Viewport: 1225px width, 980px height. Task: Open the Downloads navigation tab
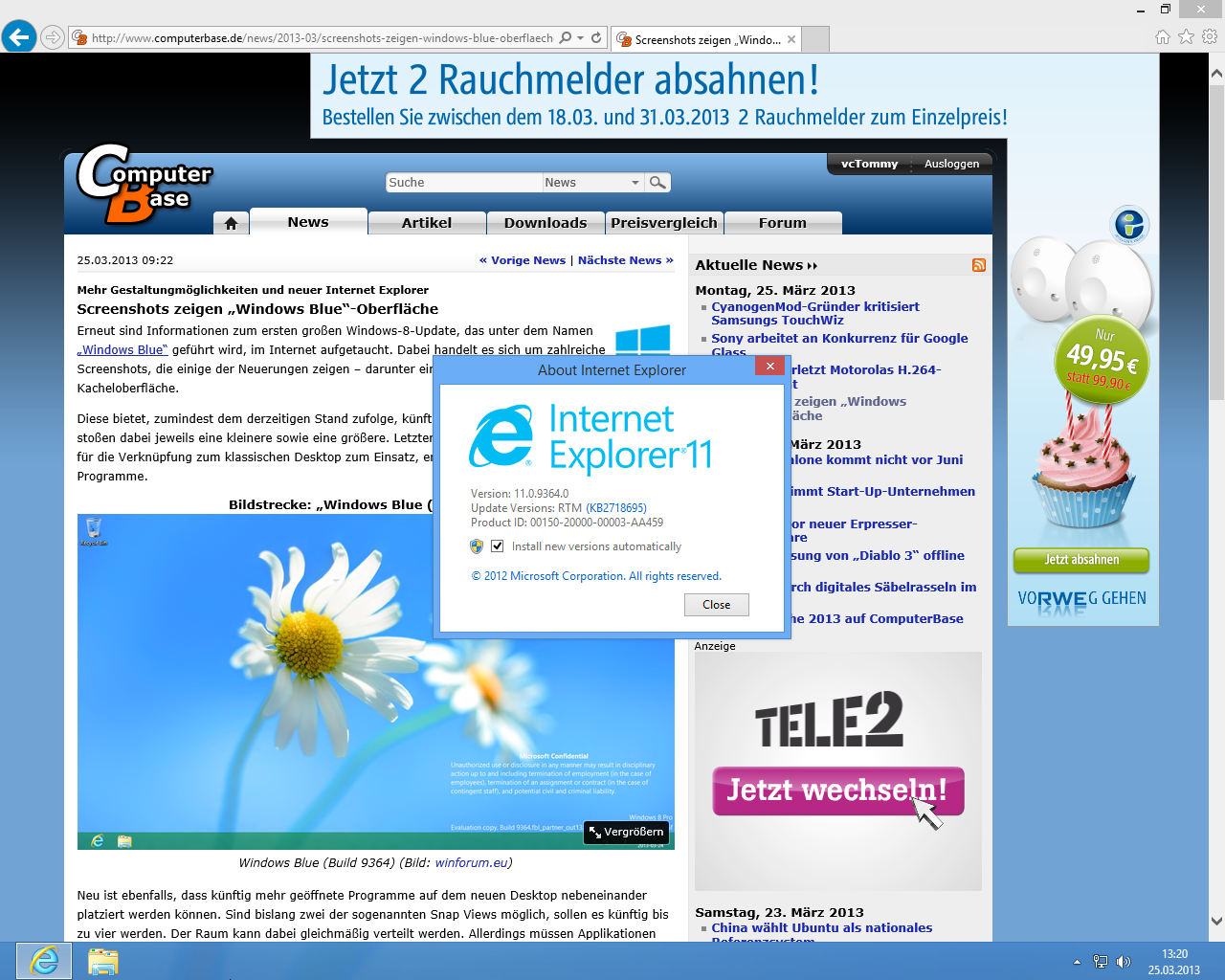click(546, 223)
